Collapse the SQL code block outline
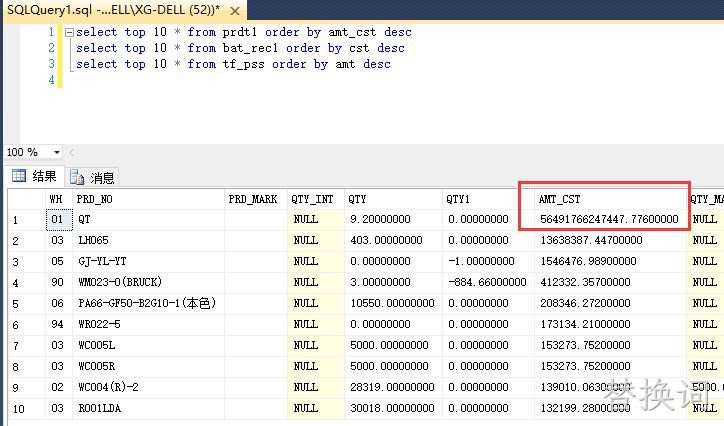 (x=69, y=32)
